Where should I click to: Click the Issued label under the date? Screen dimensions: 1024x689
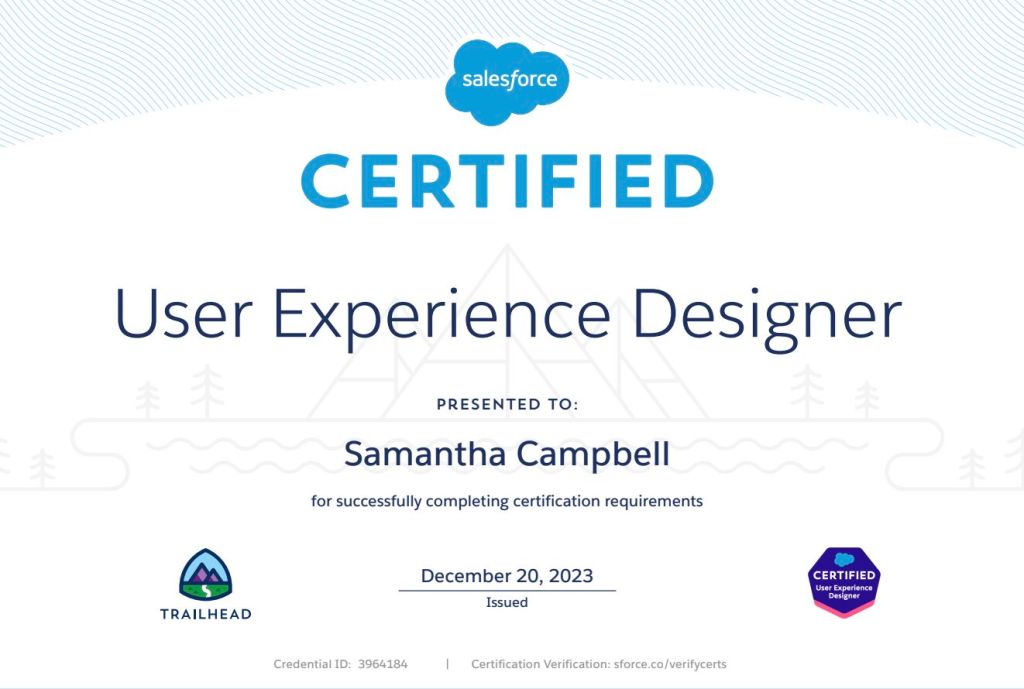click(506, 603)
